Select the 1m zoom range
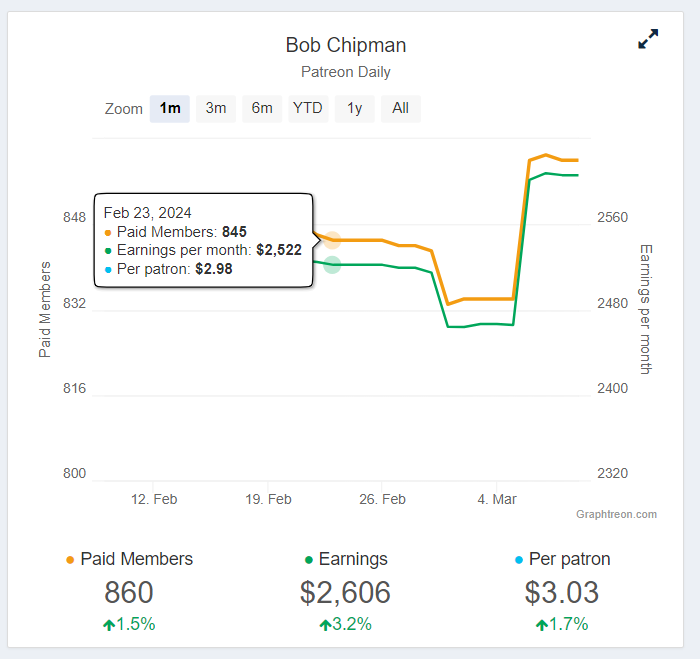This screenshot has width=700, height=659. click(x=170, y=108)
